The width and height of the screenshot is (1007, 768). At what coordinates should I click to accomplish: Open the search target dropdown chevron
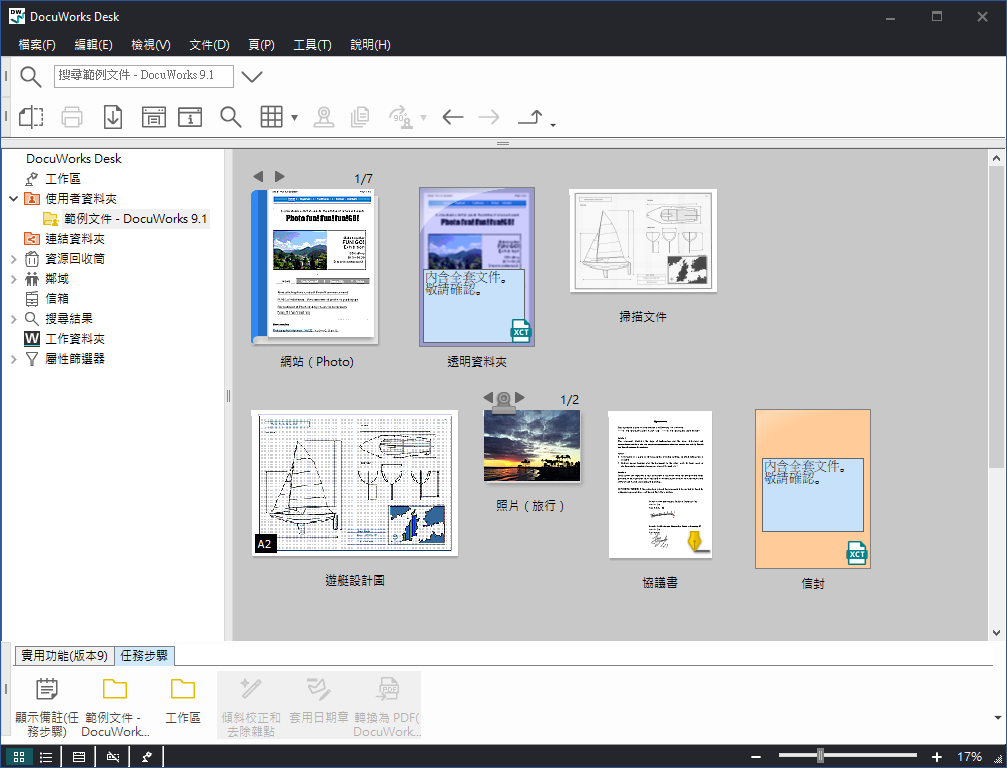click(x=252, y=76)
